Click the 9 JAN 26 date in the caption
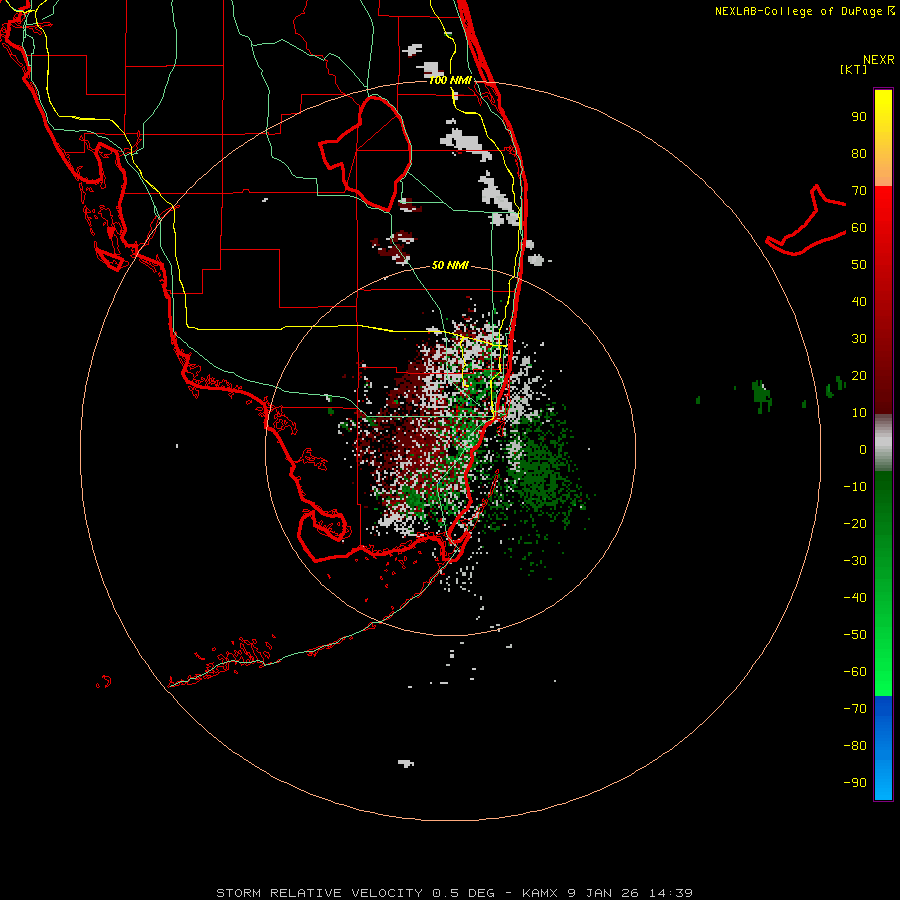Screen dimensions: 900x900 point(603,893)
